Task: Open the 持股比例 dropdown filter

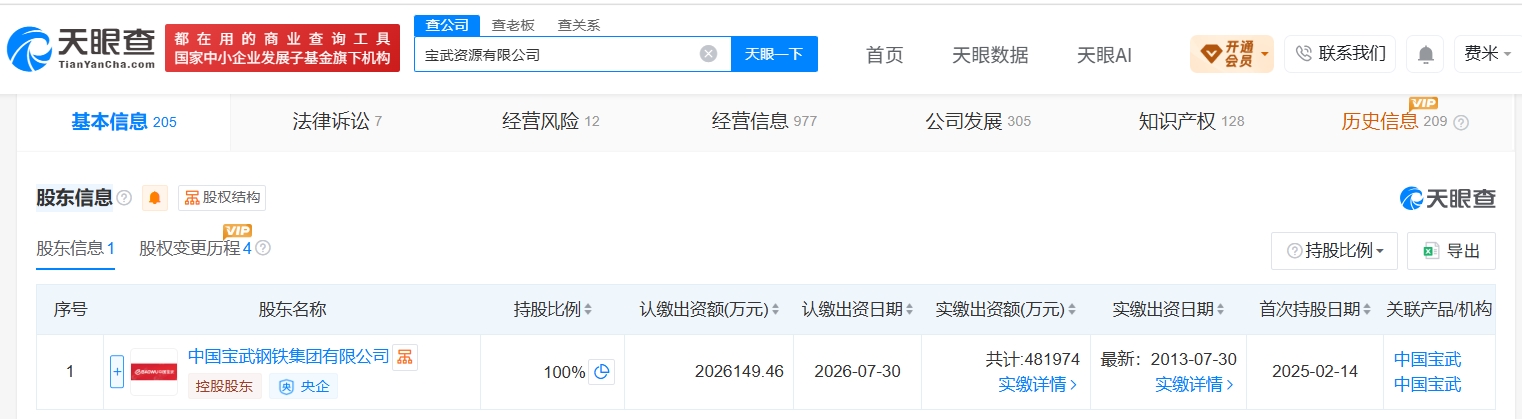Action: tap(1334, 251)
